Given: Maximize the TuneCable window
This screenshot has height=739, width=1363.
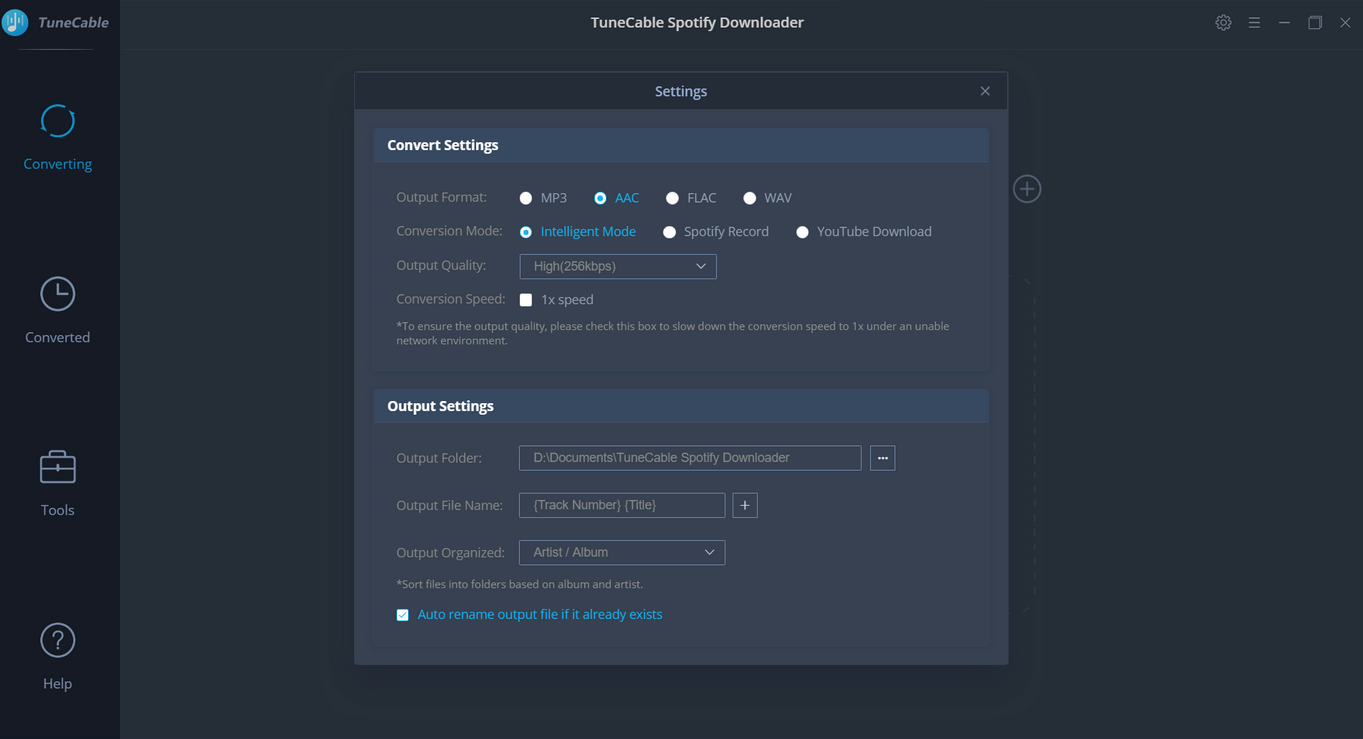Looking at the screenshot, I should point(1315,22).
